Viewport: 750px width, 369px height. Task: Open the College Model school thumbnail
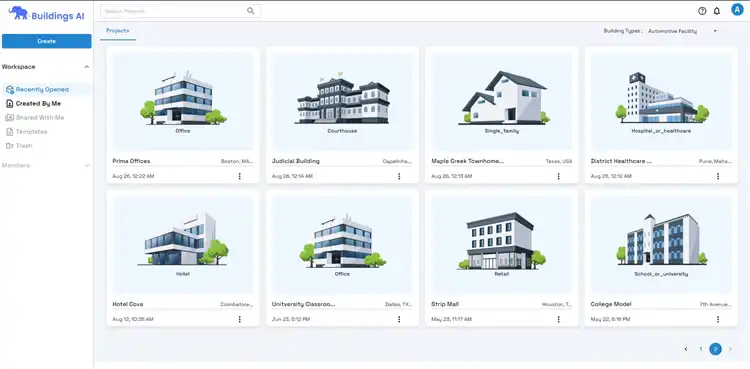(x=661, y=245)
